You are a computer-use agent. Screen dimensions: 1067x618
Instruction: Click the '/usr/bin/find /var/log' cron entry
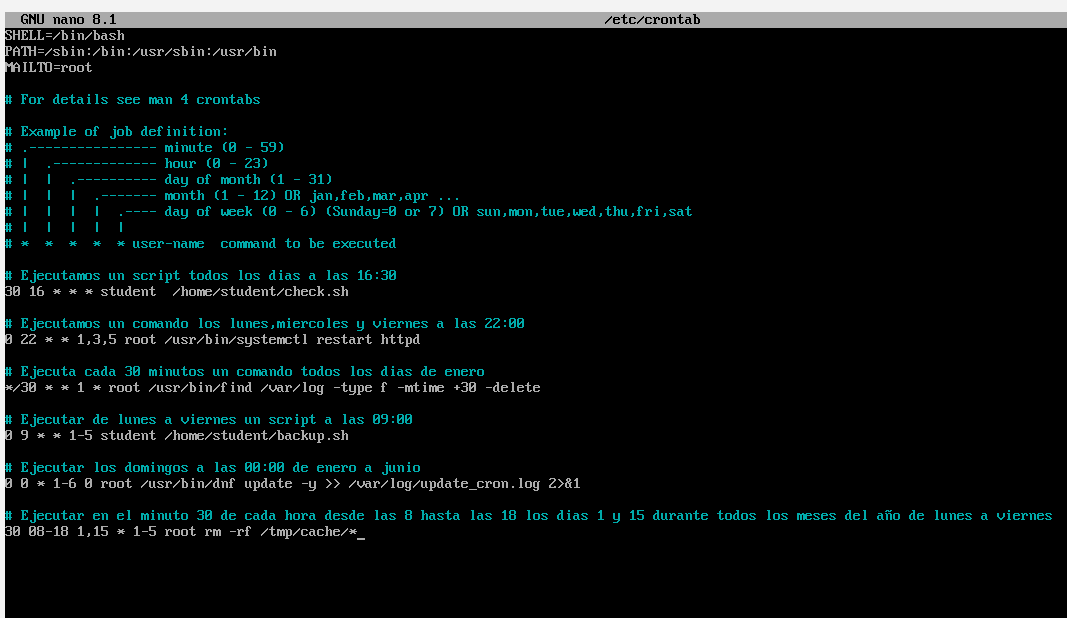tap(272, 388)
